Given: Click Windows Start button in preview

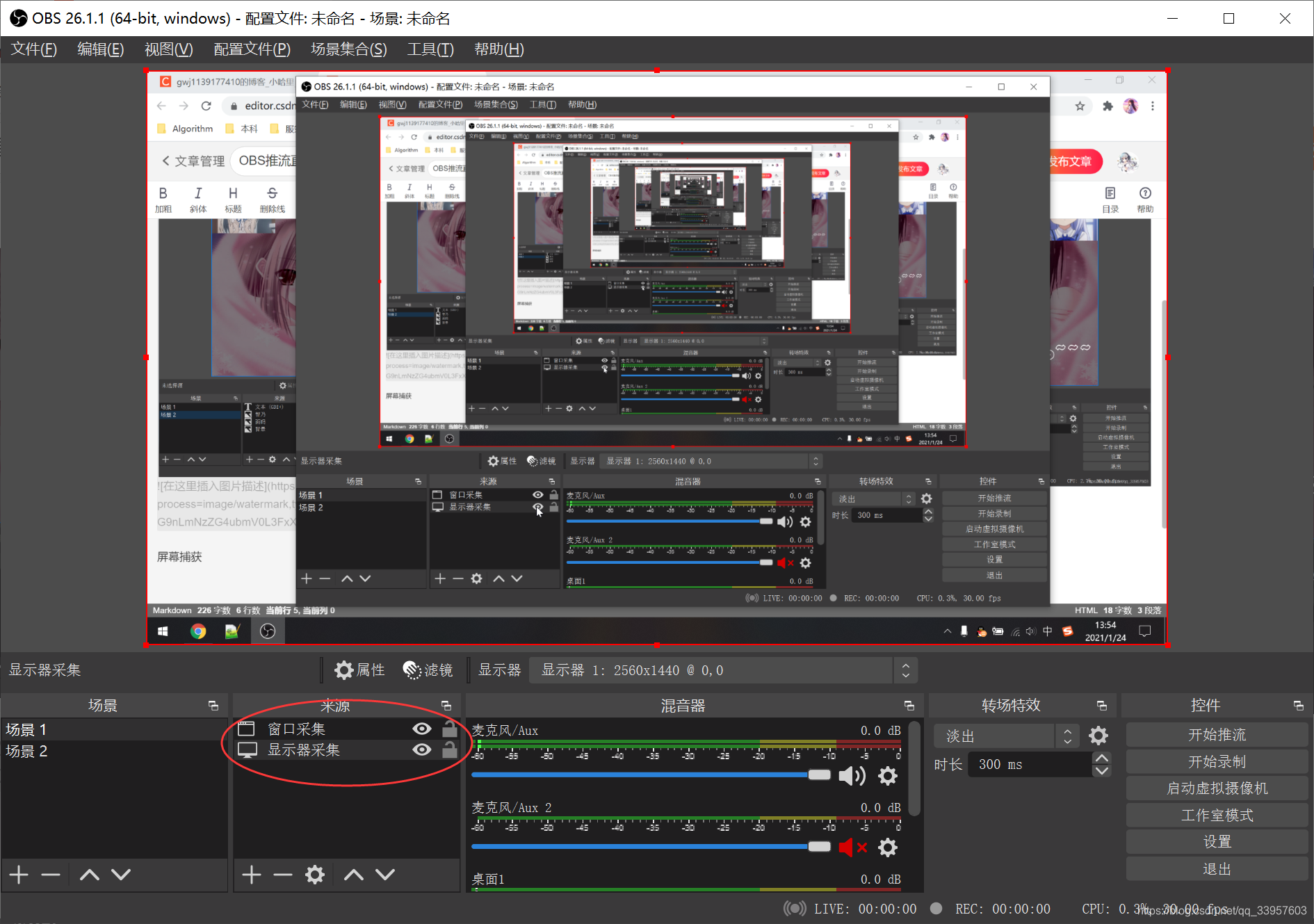Looking at the screenshot, I should pos(163,631).
